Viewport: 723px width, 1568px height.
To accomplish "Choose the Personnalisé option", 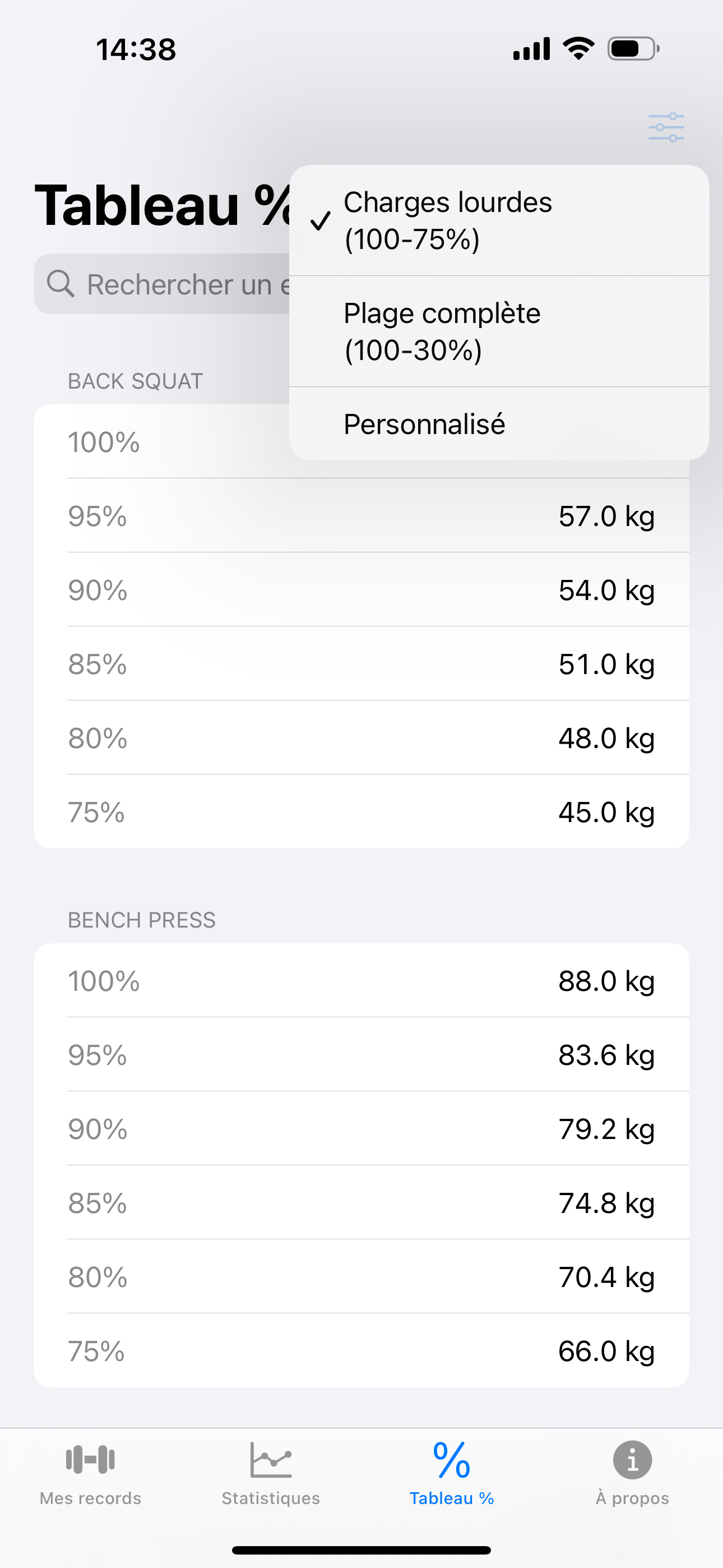I will tap(499, 425).
